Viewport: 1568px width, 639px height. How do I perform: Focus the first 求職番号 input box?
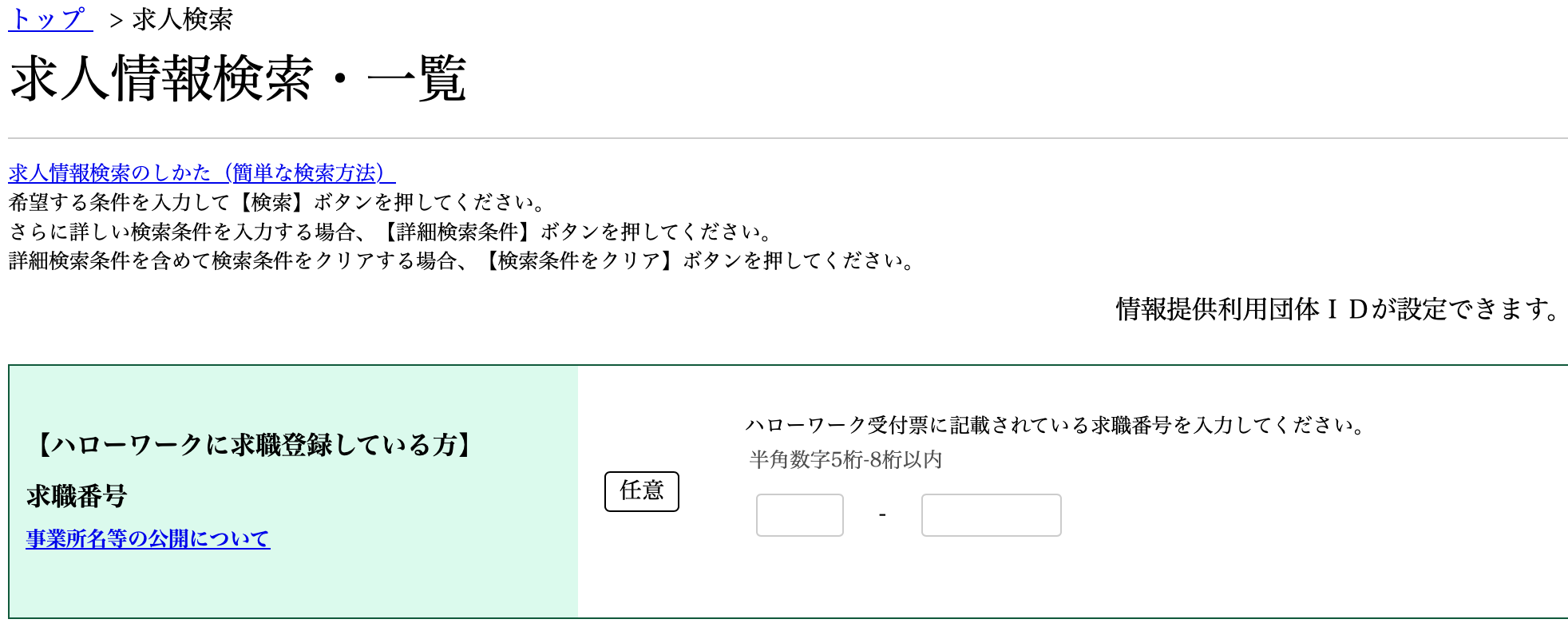799,515
